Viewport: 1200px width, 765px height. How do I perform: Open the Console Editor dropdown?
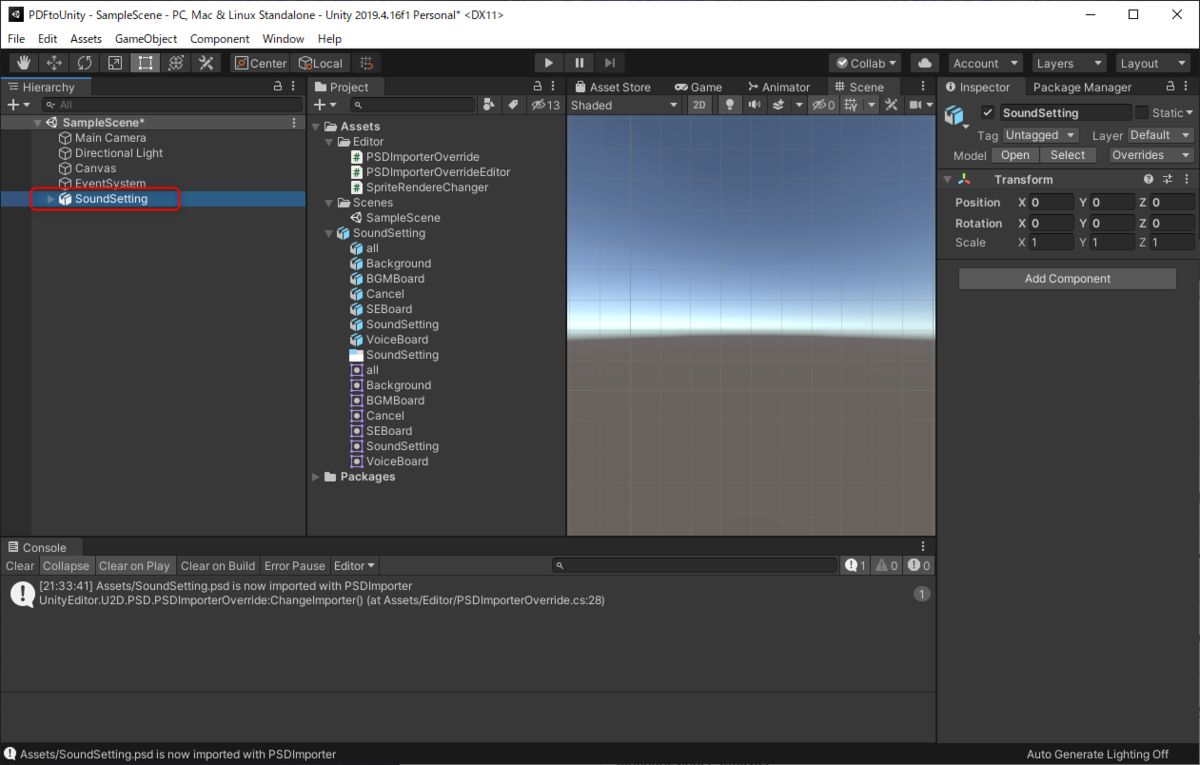click(355, 566)
